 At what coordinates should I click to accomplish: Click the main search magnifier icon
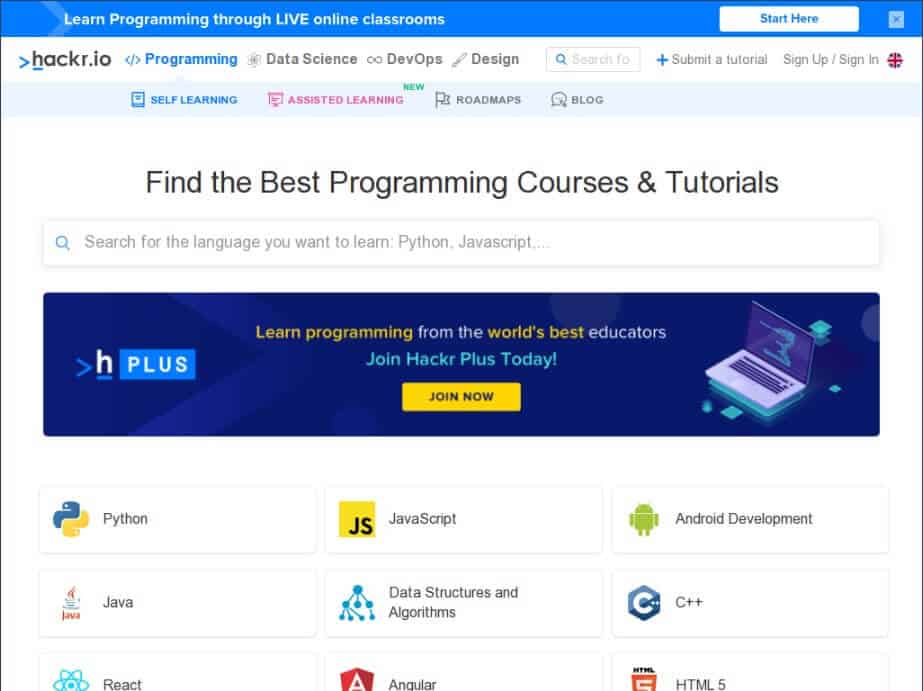(62, 242)
